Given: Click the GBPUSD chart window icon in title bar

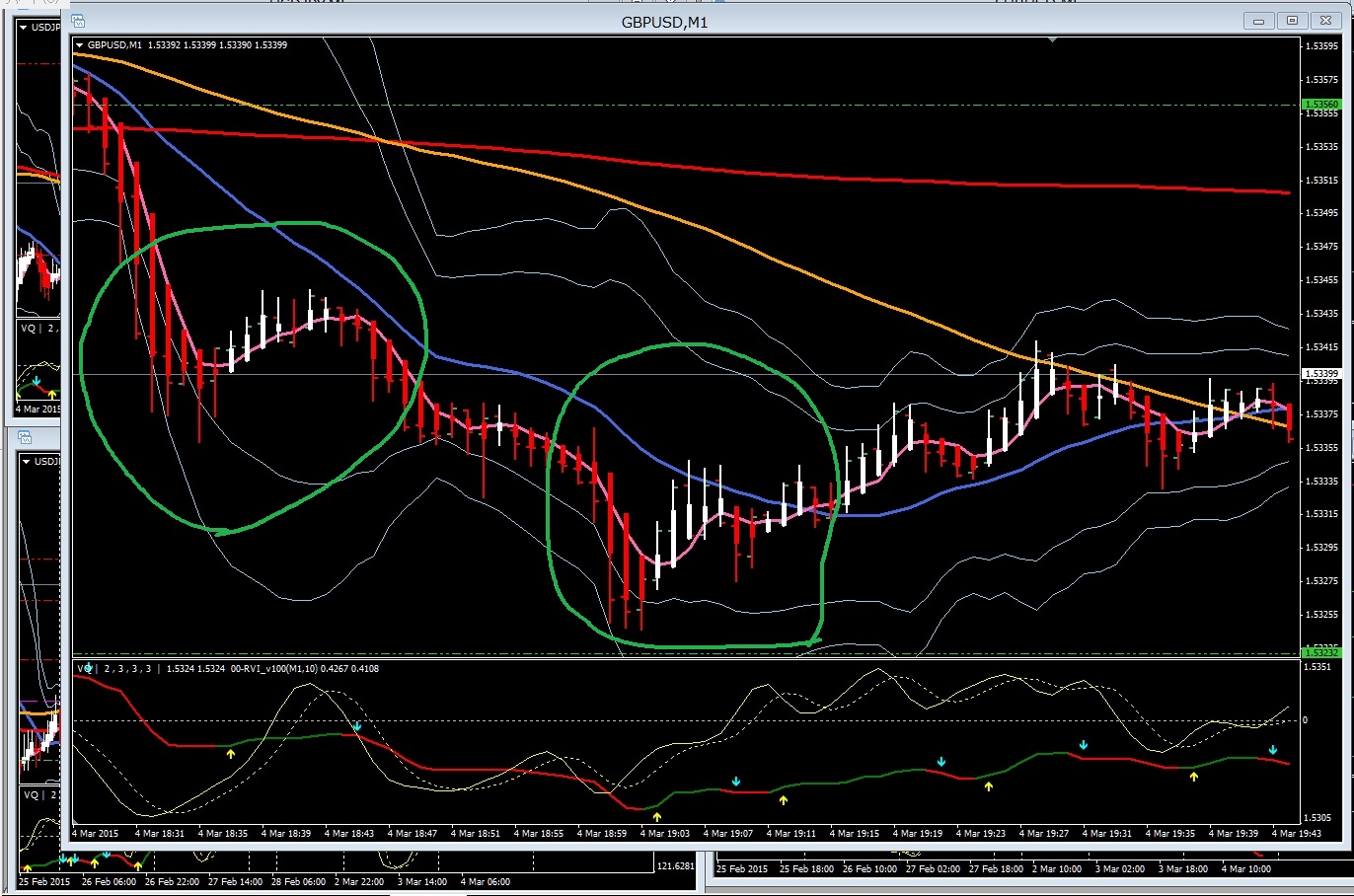Looking at the screenshot, I should coord(78,21).
